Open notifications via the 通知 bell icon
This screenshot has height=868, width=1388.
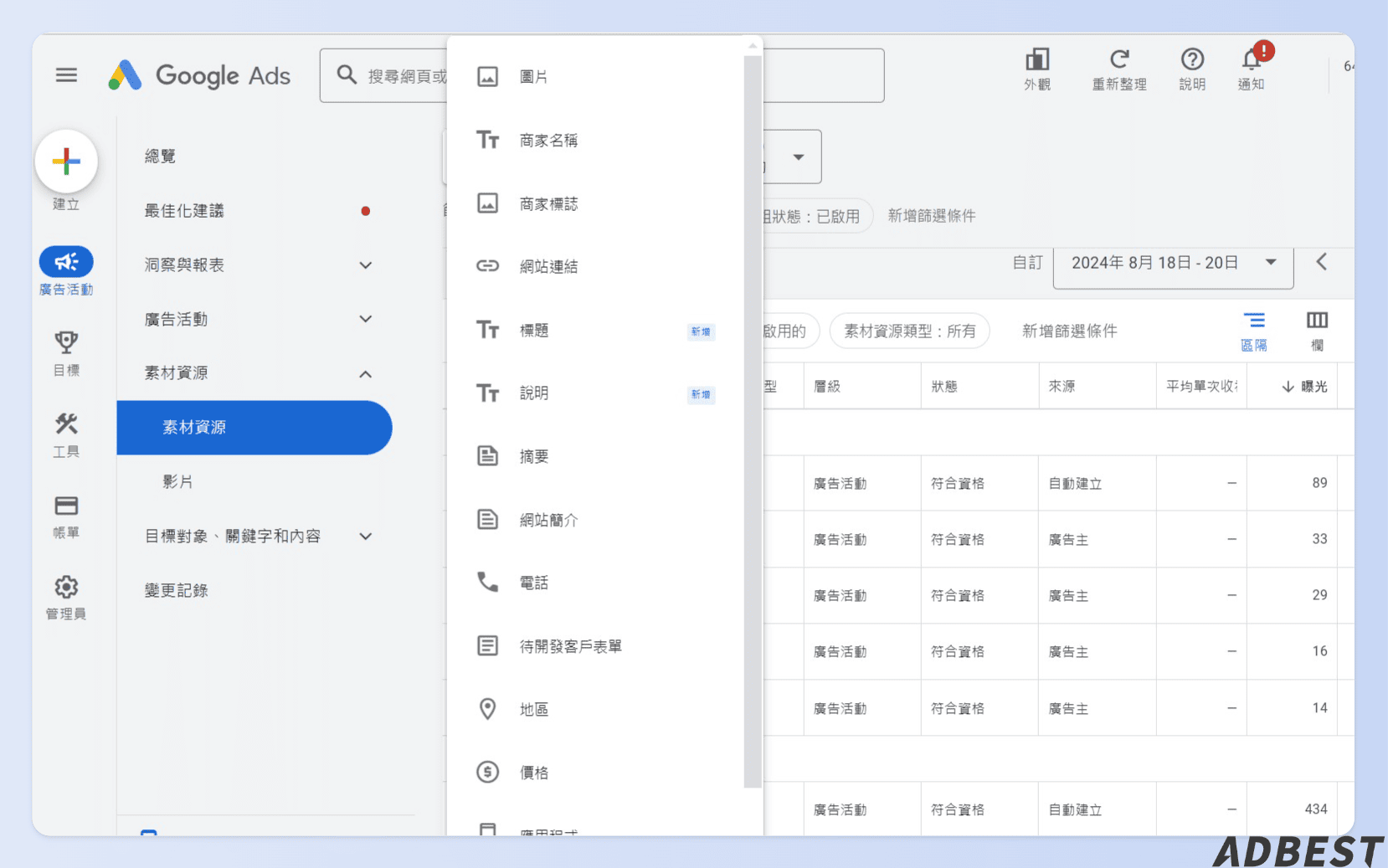click(x=1251, y=60)
